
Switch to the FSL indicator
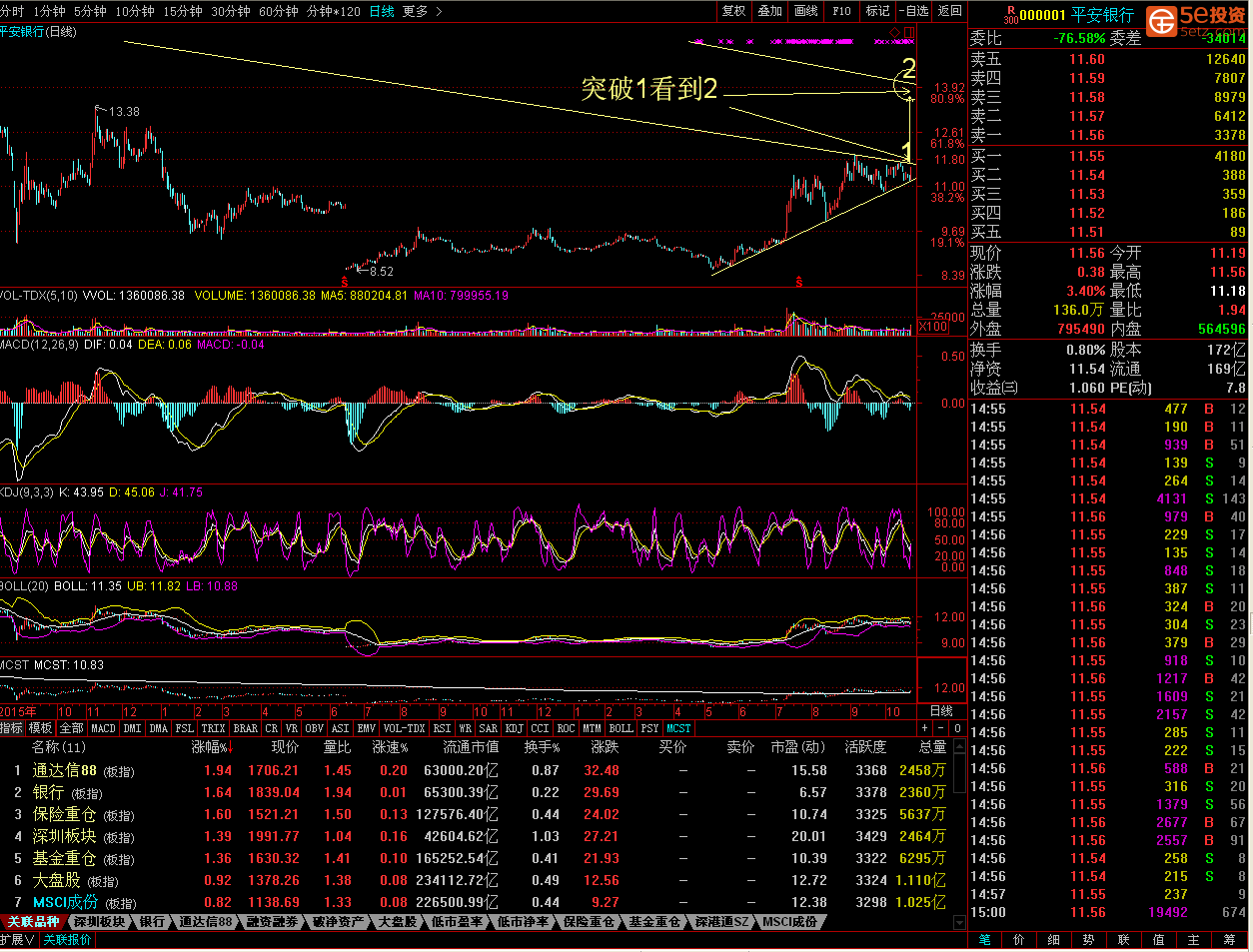(185, 729)
